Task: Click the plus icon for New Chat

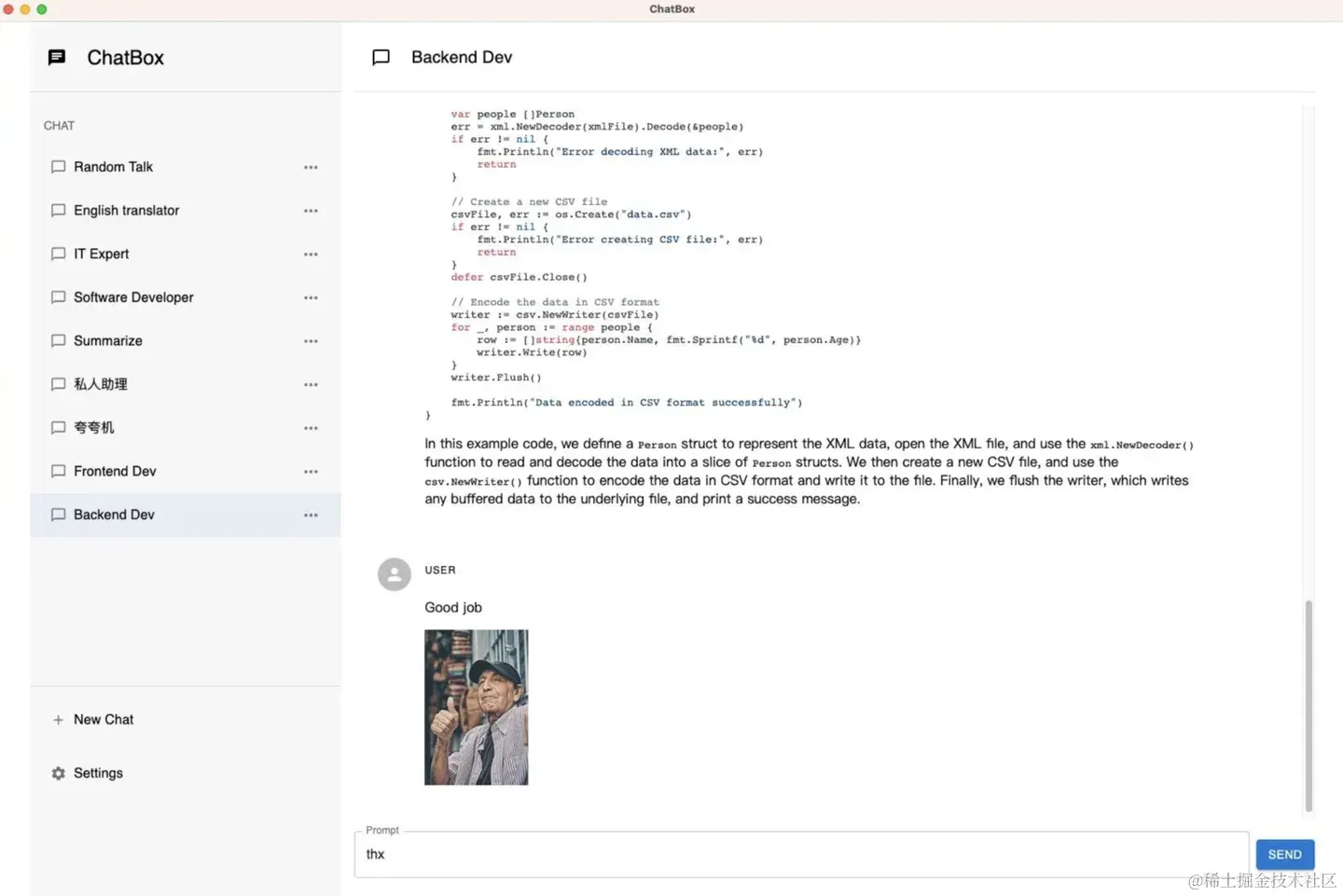Action: tap(58, 720)
